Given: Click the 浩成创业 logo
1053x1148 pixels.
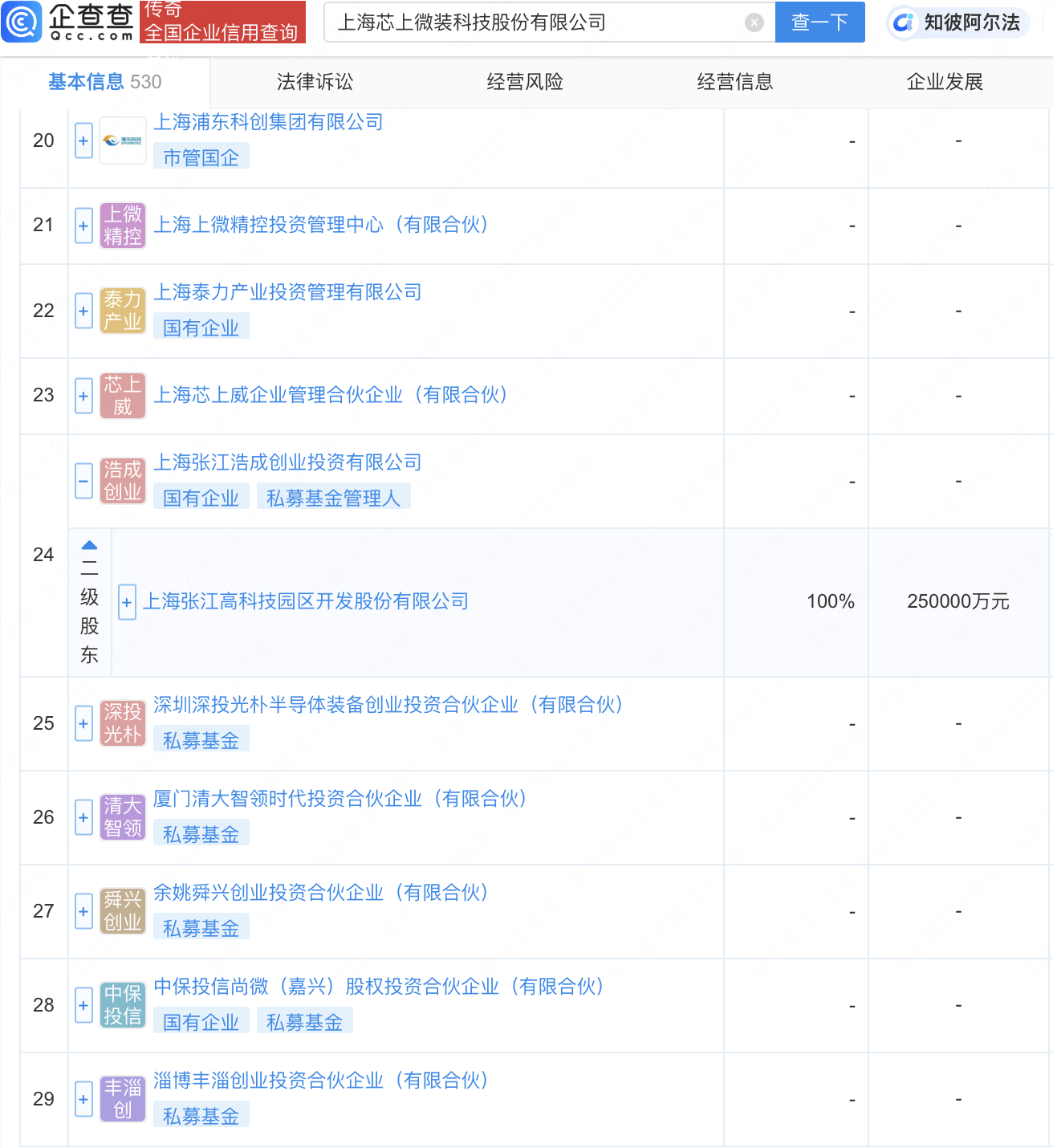Looking at the screenshot, I should tap(123, 481).
